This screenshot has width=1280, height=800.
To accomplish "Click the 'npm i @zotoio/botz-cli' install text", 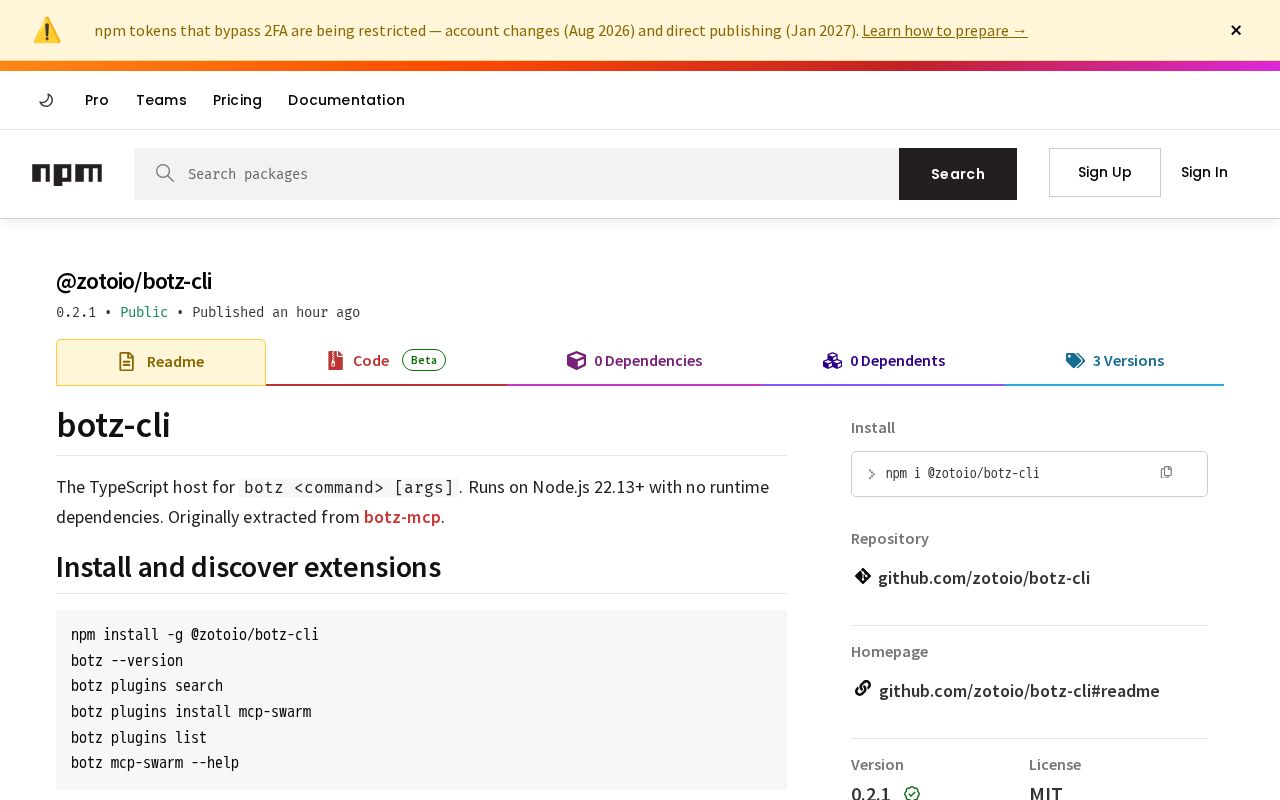I will [962, 474].
